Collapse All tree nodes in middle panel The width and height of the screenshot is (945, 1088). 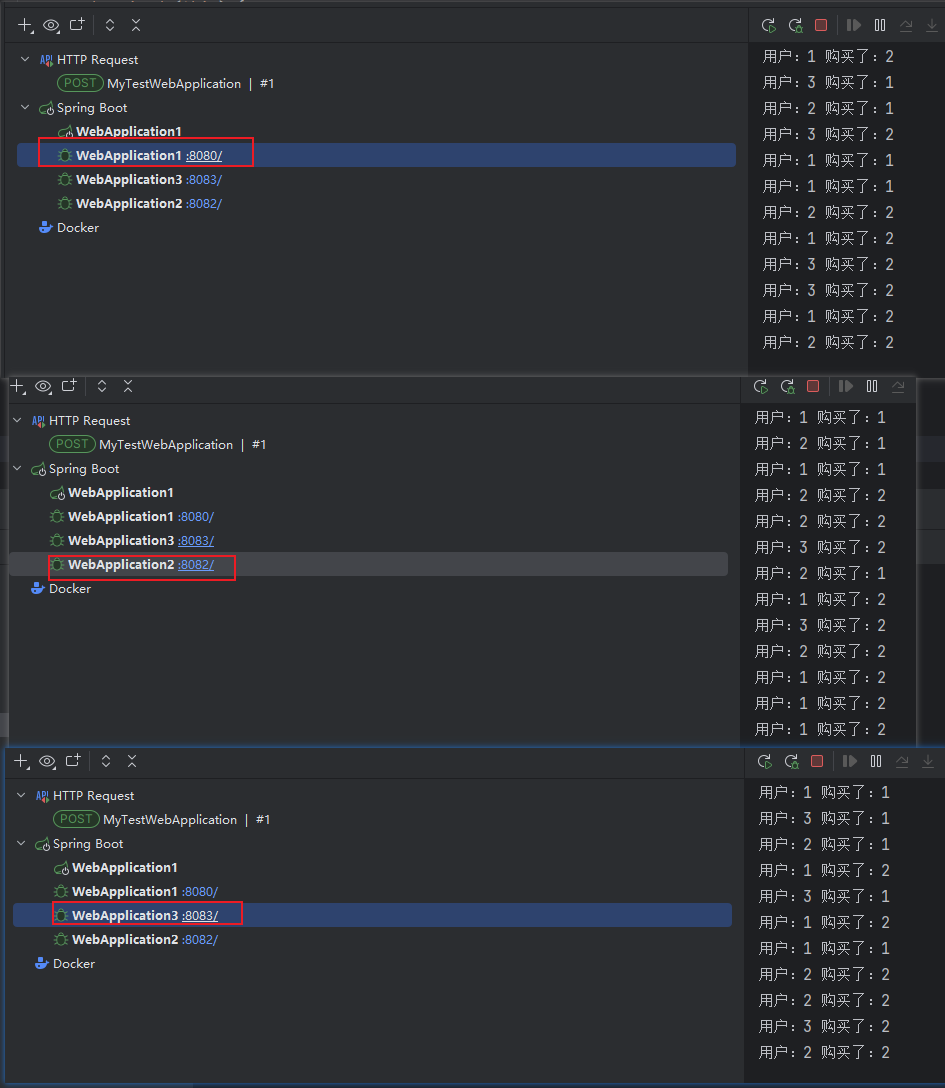[x=128, y=386]
